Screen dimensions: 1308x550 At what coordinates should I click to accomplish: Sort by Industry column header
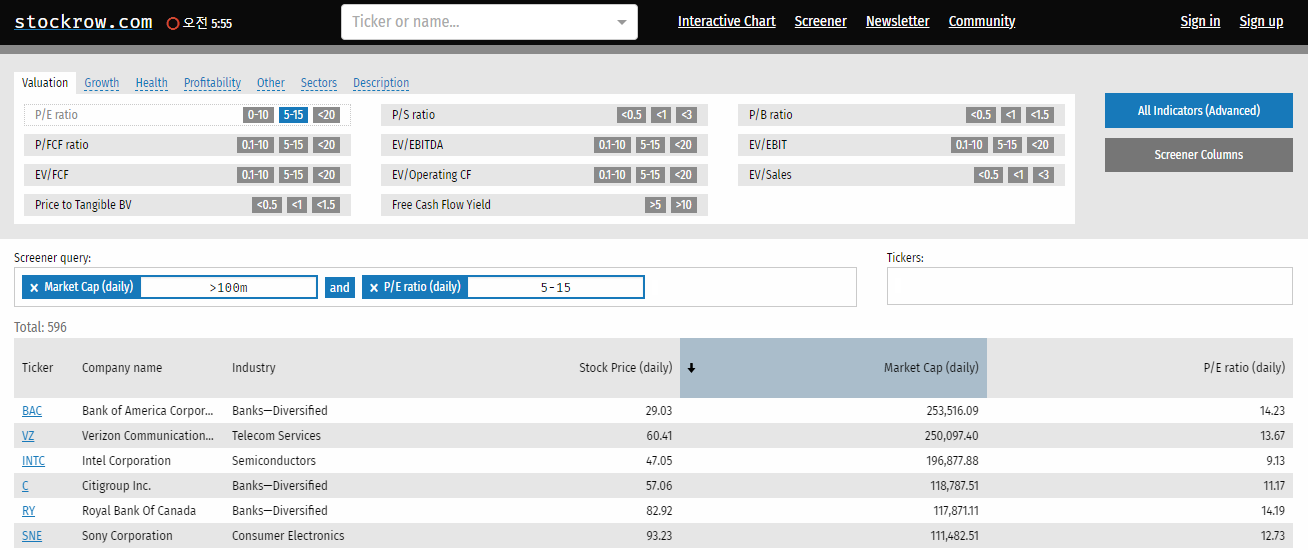tap(254, 368)
